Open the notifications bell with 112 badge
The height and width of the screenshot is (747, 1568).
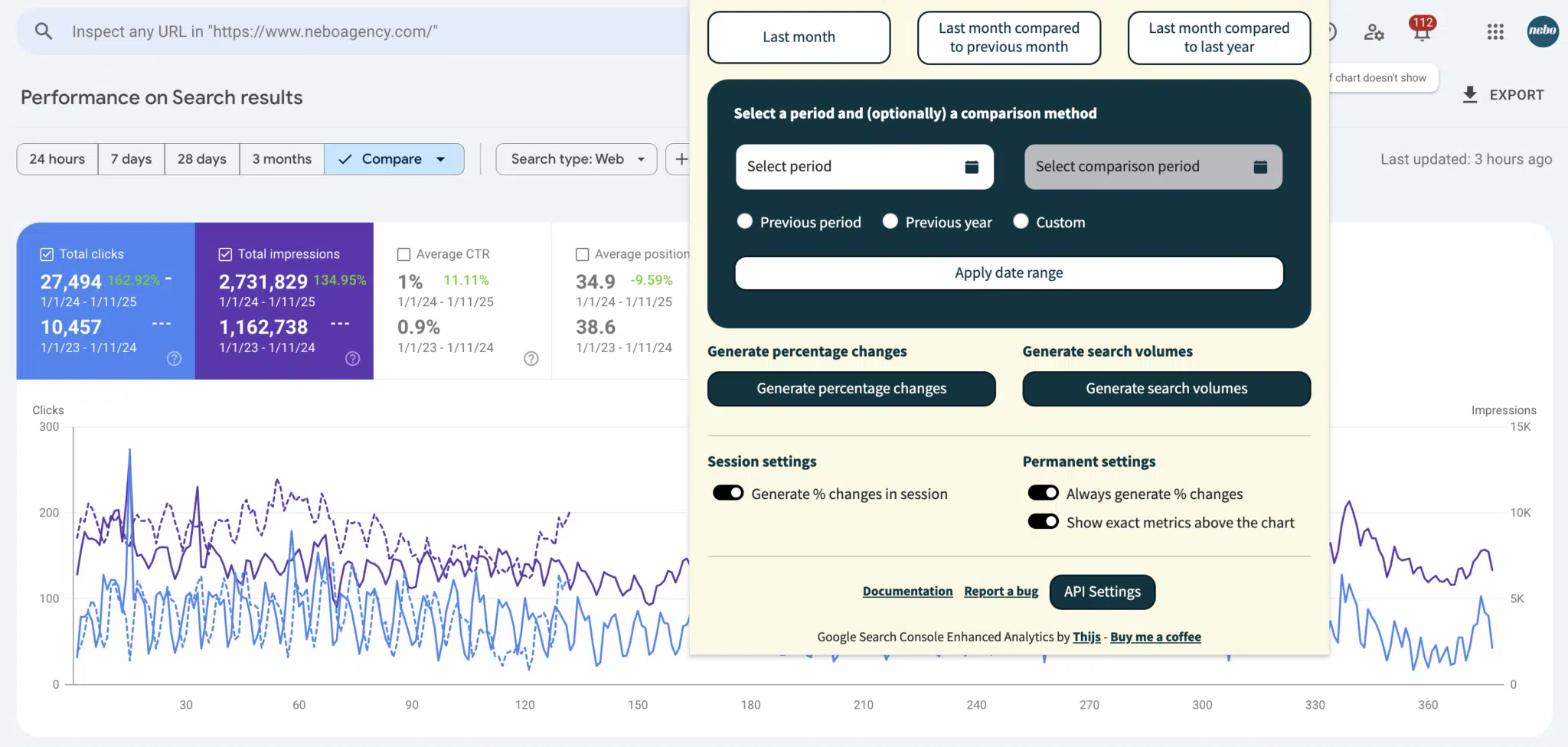pyautogui.click(x=1422, y=30)
